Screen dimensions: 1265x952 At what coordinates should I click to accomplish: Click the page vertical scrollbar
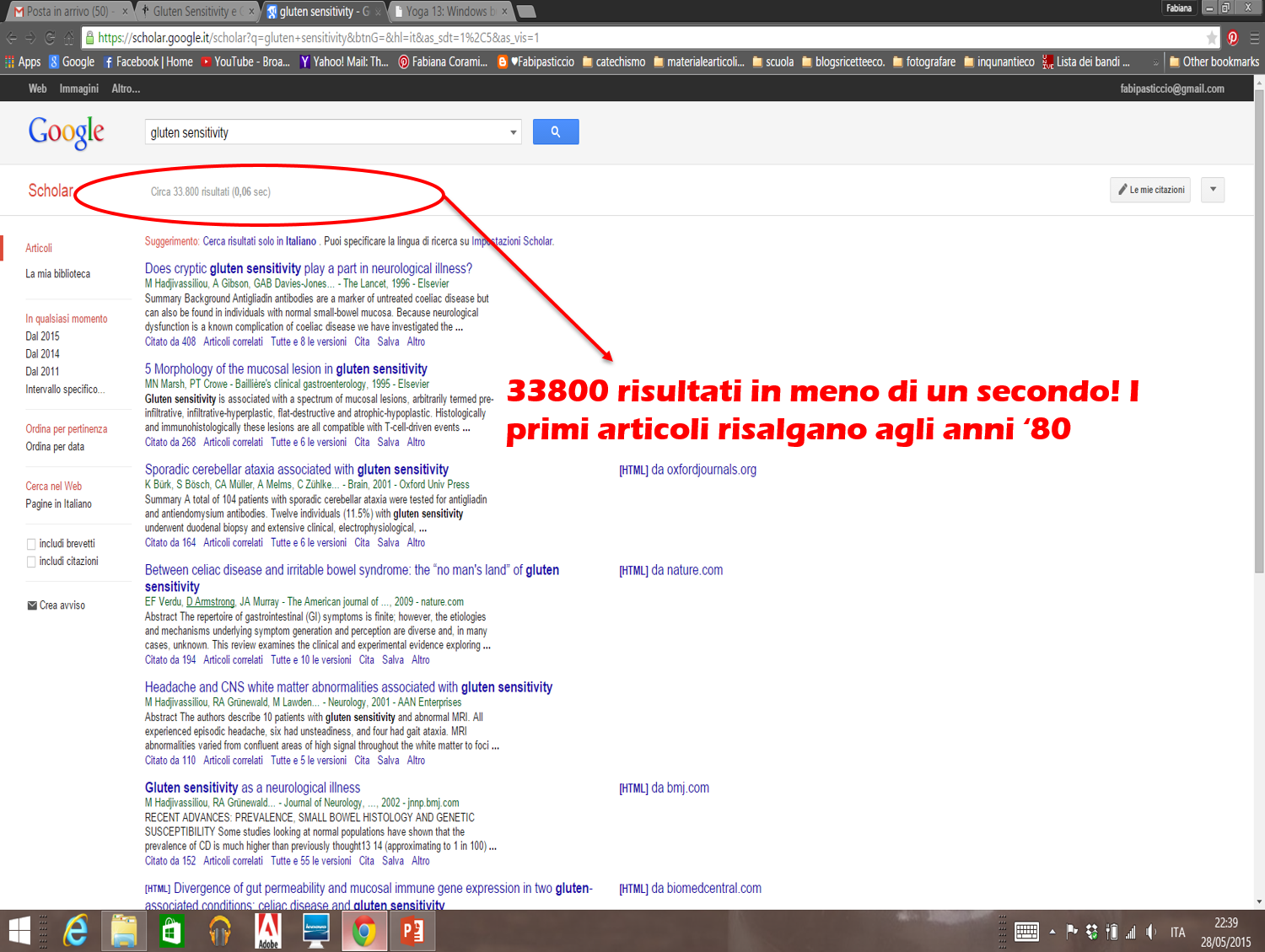click(x=1259, y=333)
